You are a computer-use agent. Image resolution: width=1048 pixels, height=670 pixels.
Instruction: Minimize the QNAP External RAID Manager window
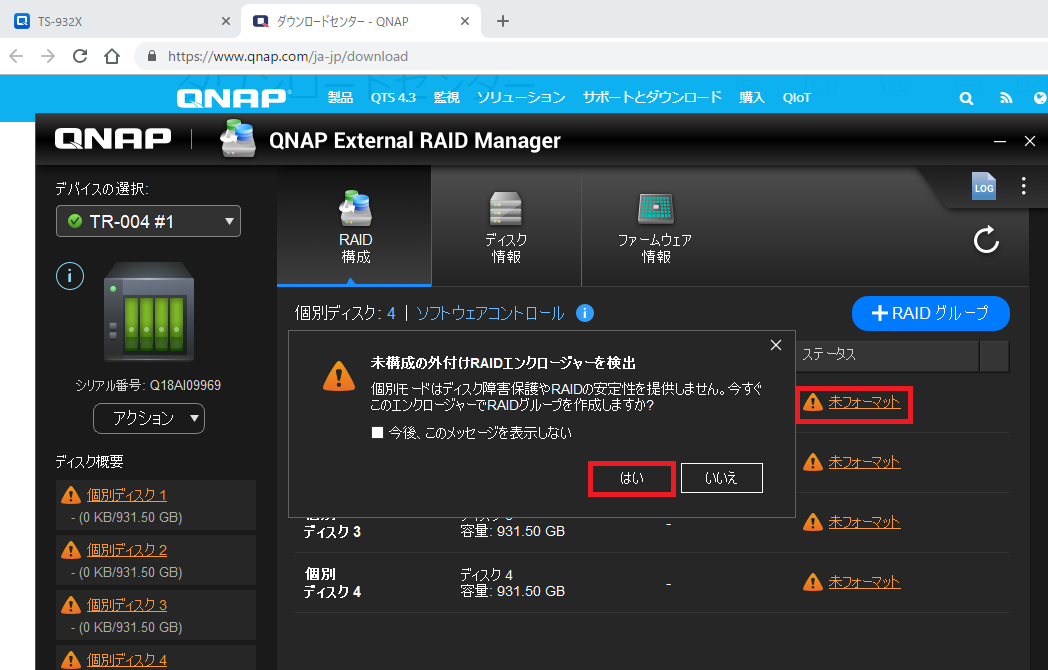1000,141
